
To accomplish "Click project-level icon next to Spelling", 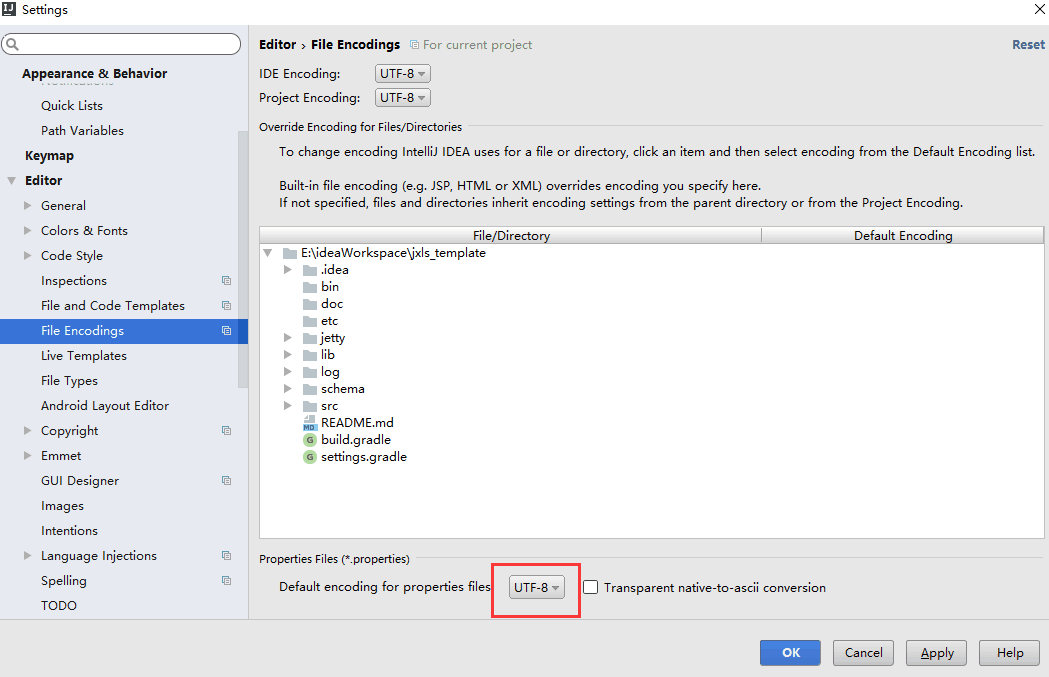I will 226,580.
